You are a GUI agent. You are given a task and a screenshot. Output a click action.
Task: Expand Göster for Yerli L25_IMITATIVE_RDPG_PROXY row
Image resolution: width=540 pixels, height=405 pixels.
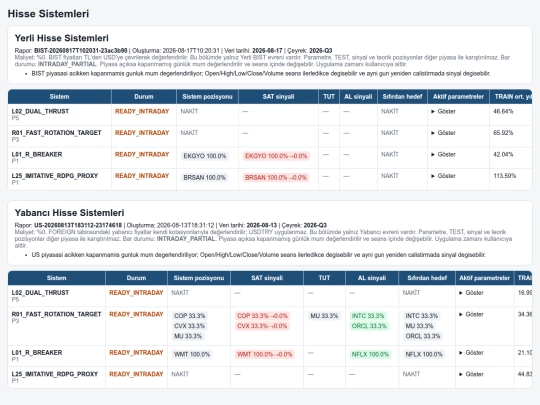point(443,176)
